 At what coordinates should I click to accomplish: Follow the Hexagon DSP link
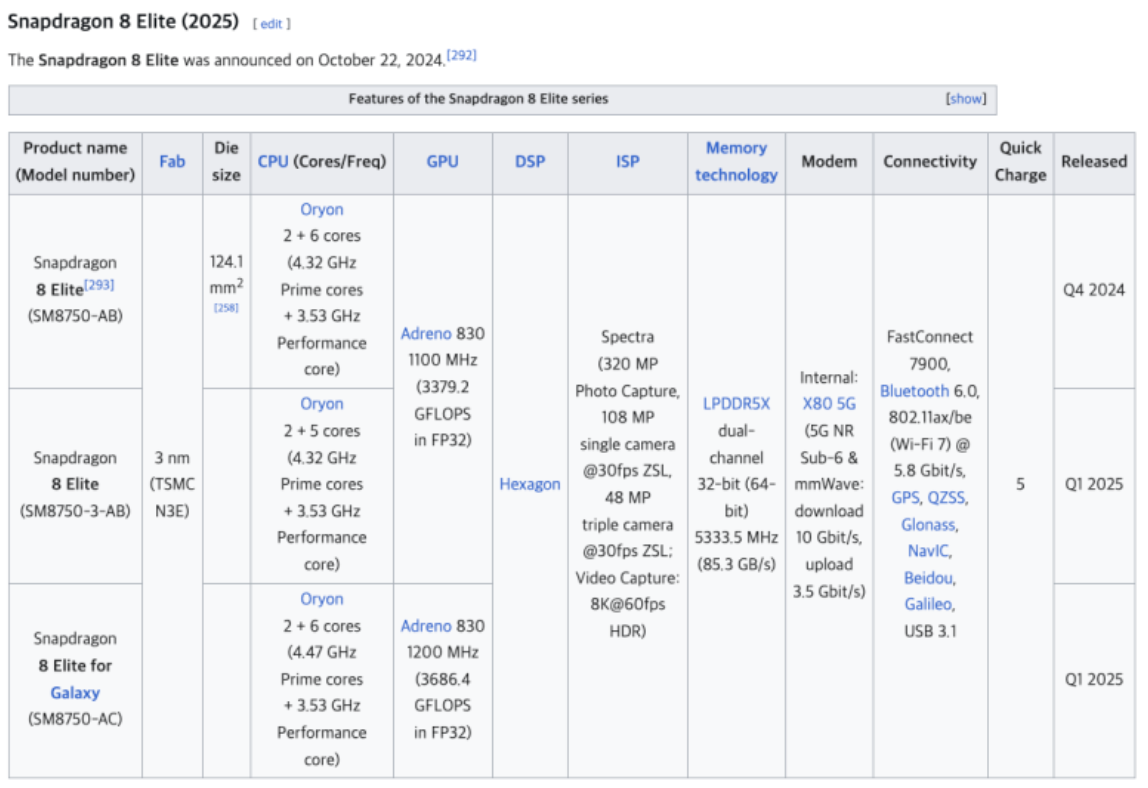coord(530,484)
